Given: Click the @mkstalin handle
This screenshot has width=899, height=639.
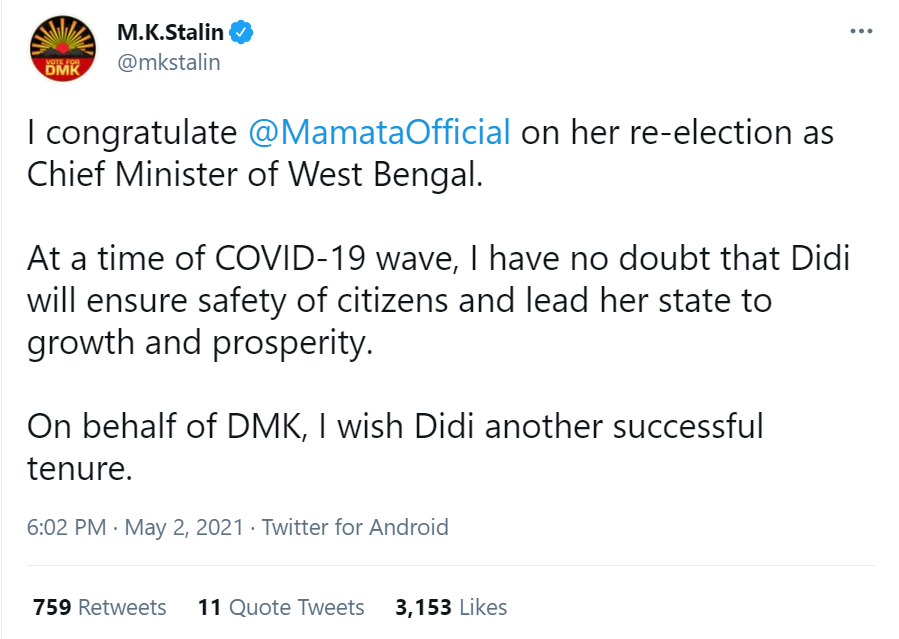Looking at the screenshot, I should coord(169,62).
